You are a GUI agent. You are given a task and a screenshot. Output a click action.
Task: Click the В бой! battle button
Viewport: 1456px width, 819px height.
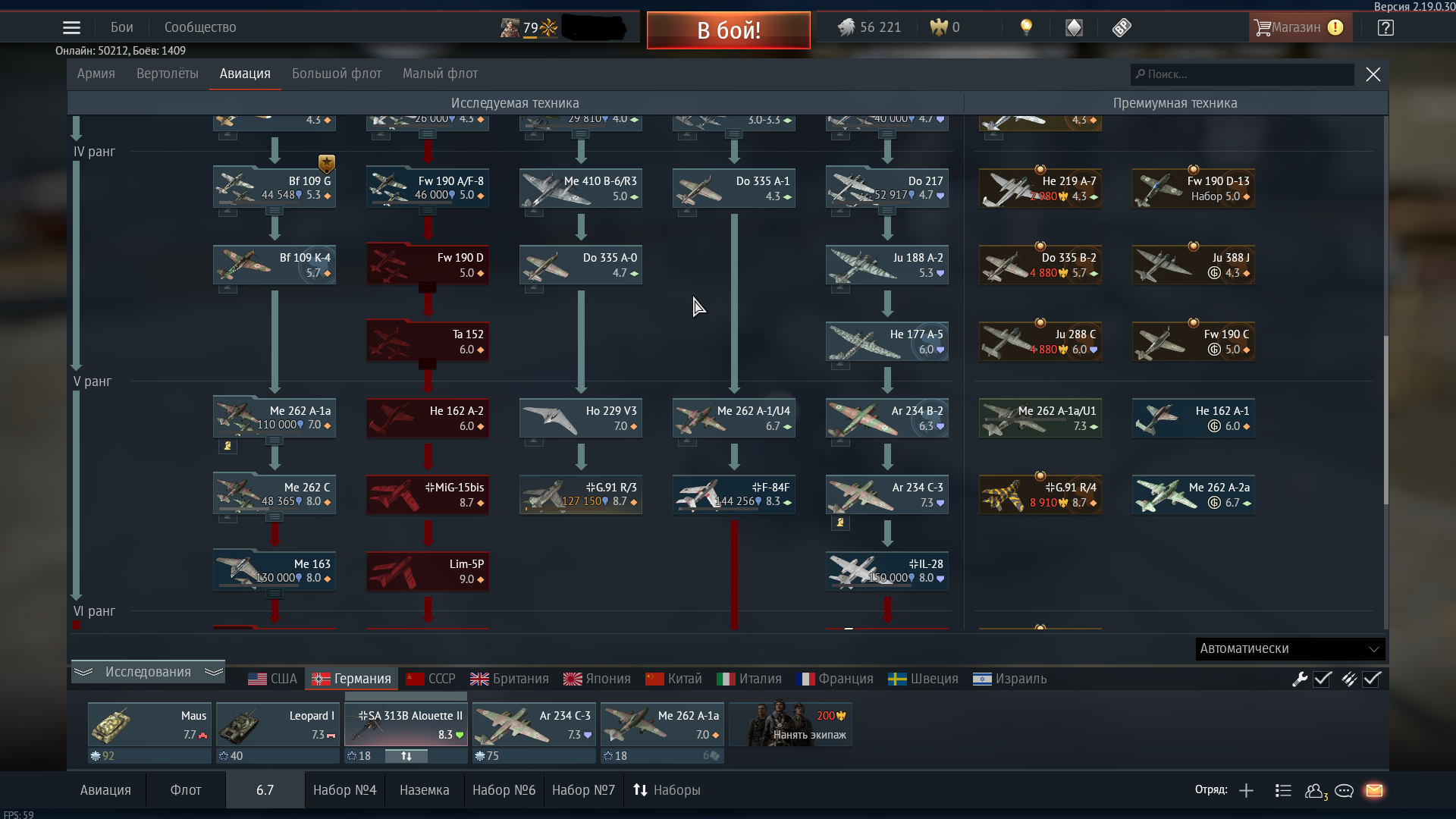click(728, 30)
